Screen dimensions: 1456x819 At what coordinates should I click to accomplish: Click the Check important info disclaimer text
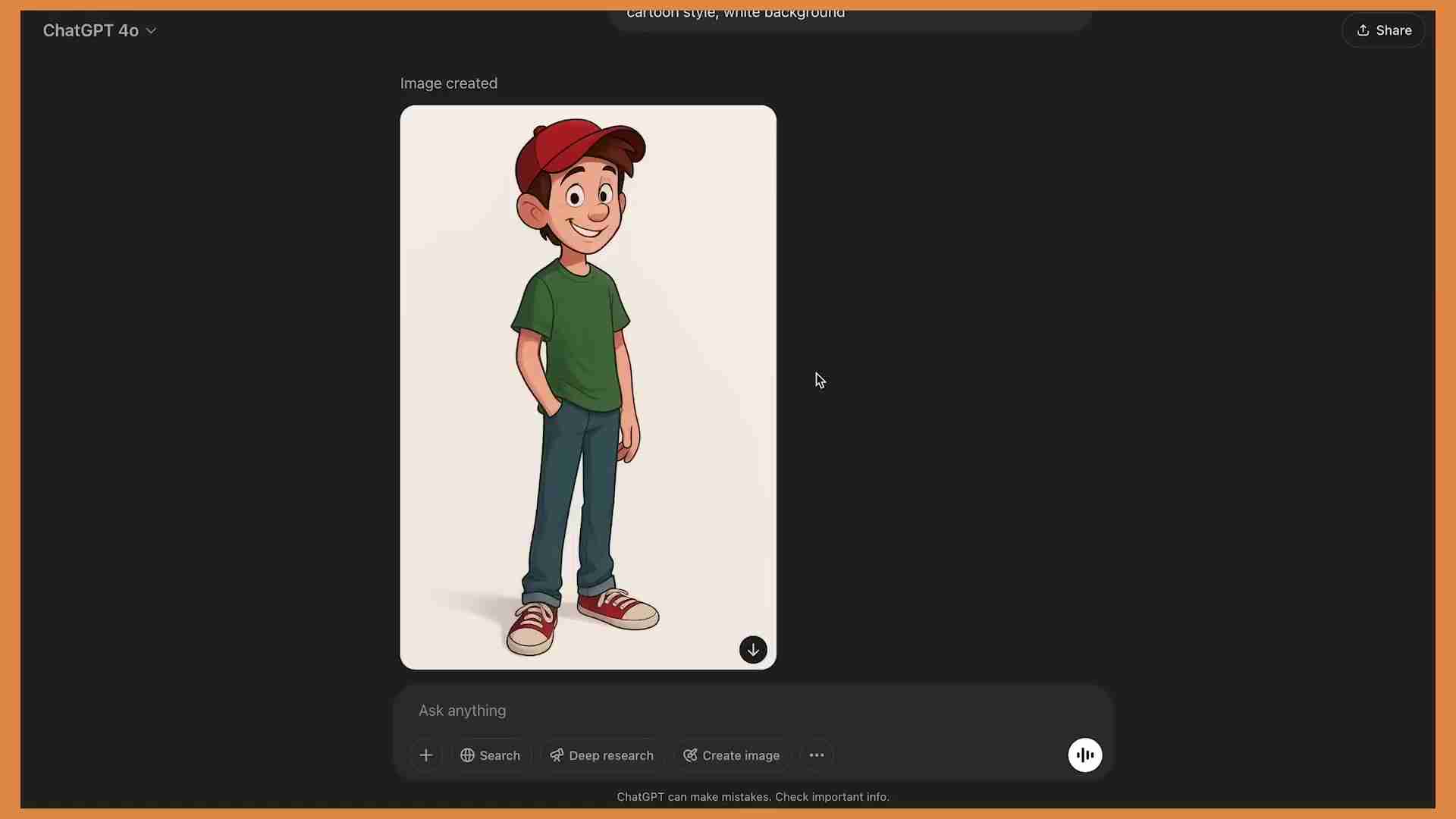[752, 796]
